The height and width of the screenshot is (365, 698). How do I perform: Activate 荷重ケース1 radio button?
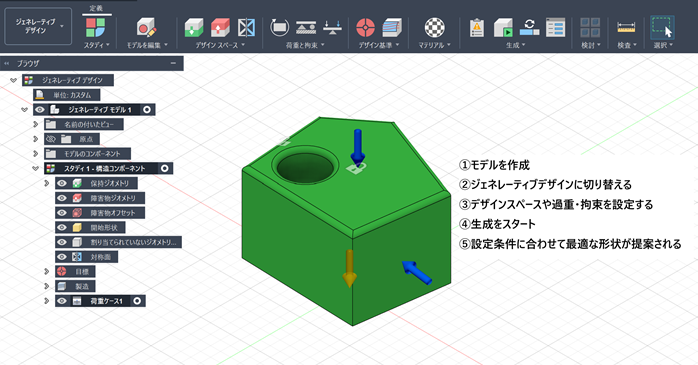click(x=137, y=301)
